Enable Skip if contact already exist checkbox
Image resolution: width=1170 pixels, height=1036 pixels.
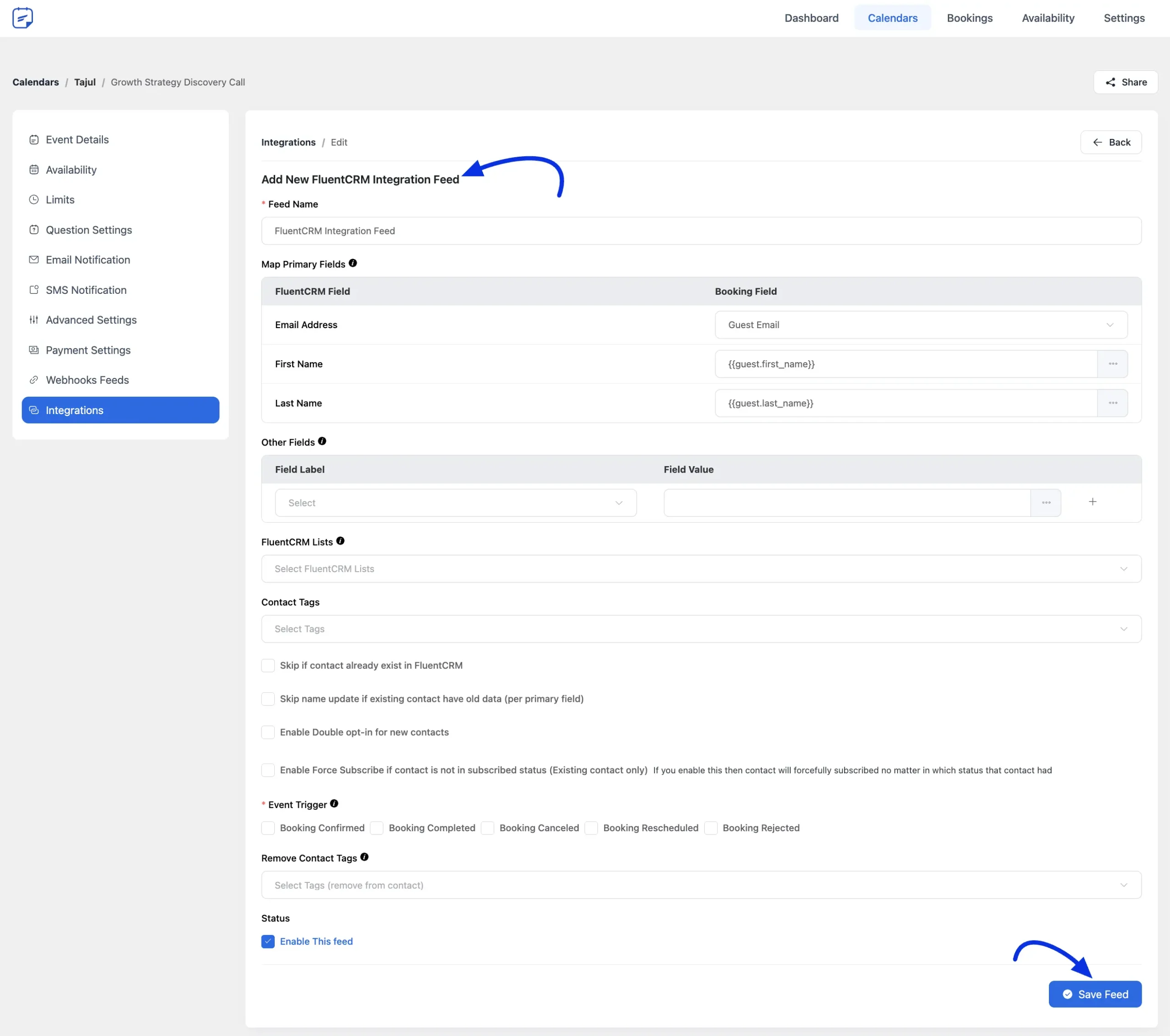point(268,666)
